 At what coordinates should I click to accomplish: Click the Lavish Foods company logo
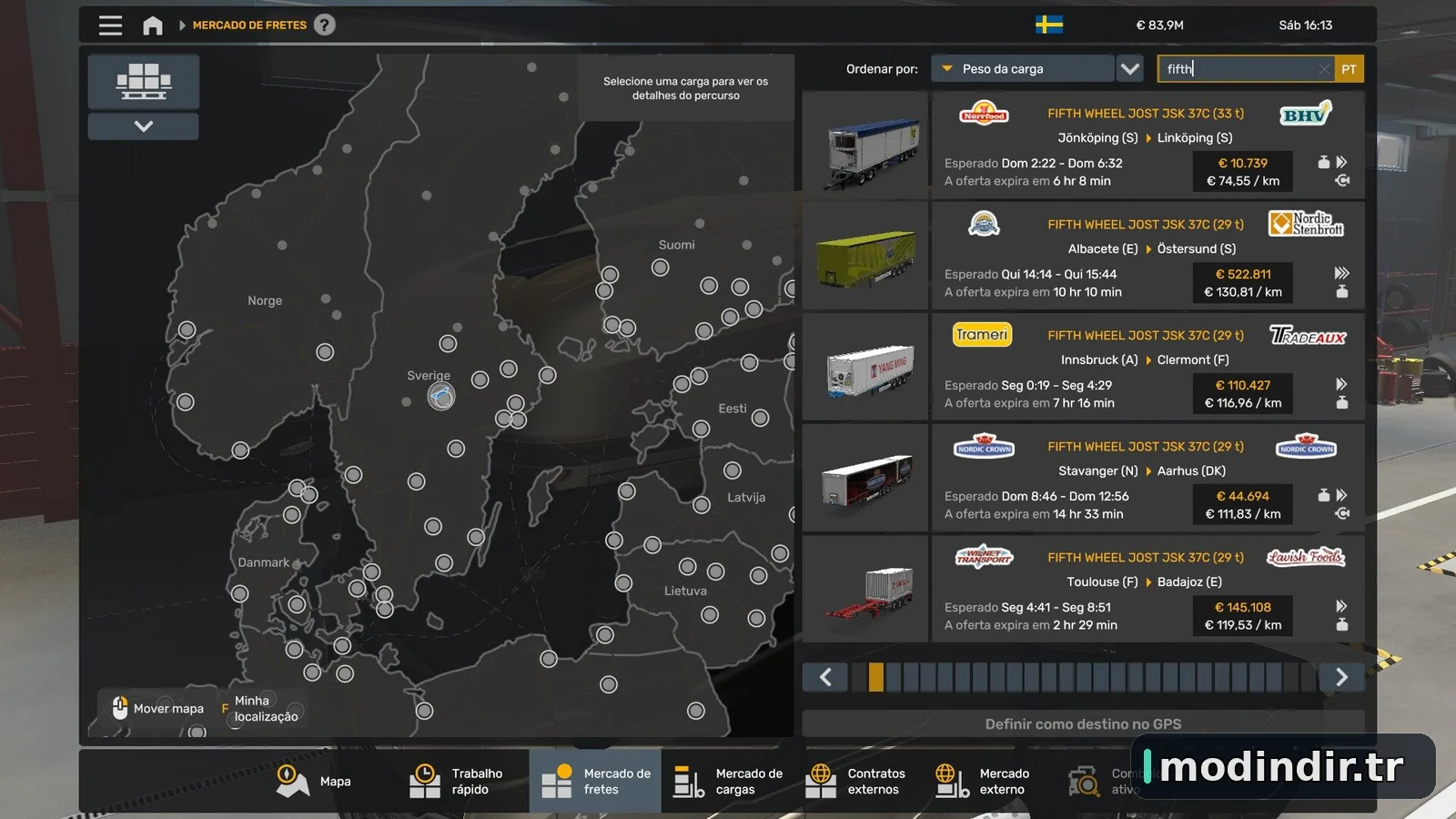coord(1306,557)
